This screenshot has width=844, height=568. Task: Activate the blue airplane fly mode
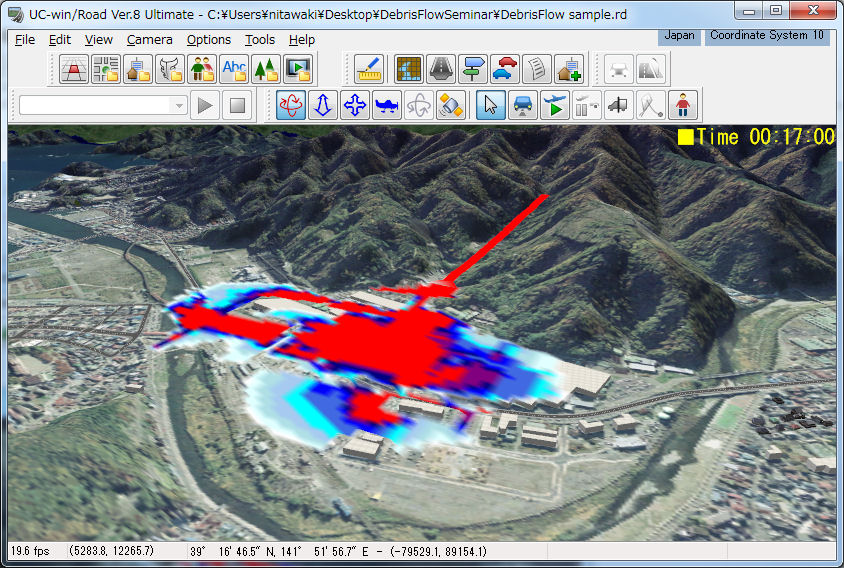click(387, 105)
